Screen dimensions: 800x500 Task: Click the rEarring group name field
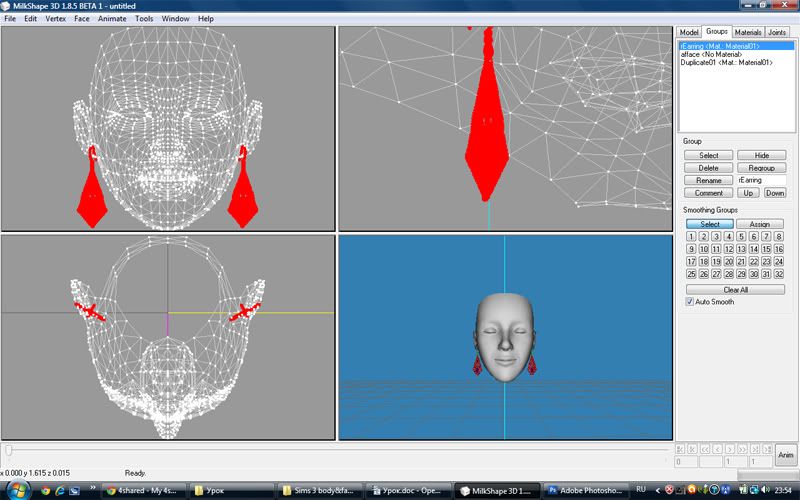tap(762, 180)
